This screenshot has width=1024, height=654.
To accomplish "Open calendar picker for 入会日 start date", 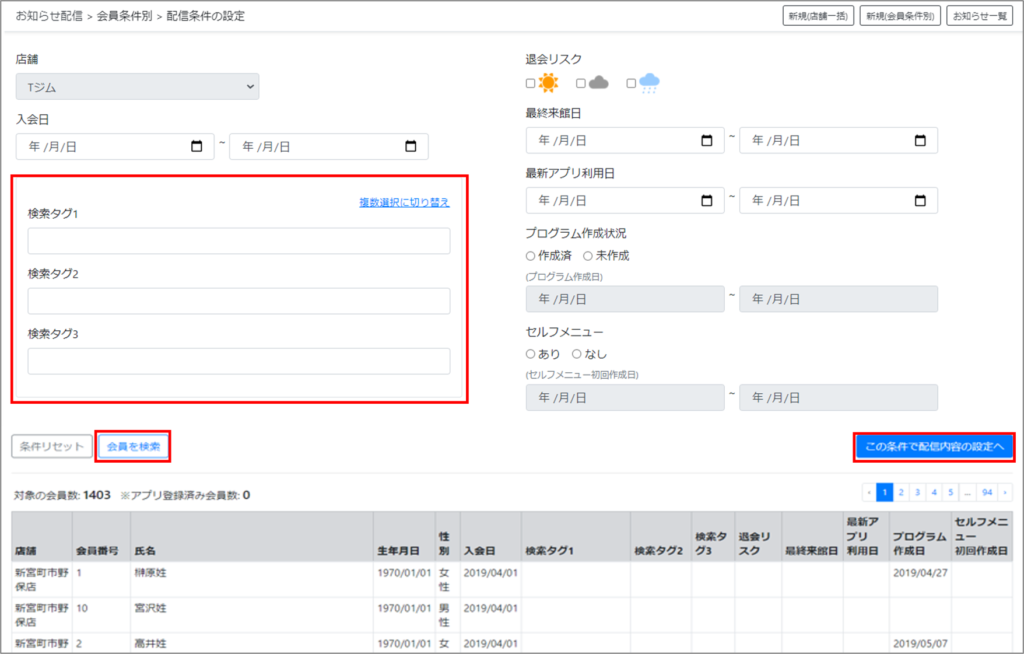I will click(196, 147).
